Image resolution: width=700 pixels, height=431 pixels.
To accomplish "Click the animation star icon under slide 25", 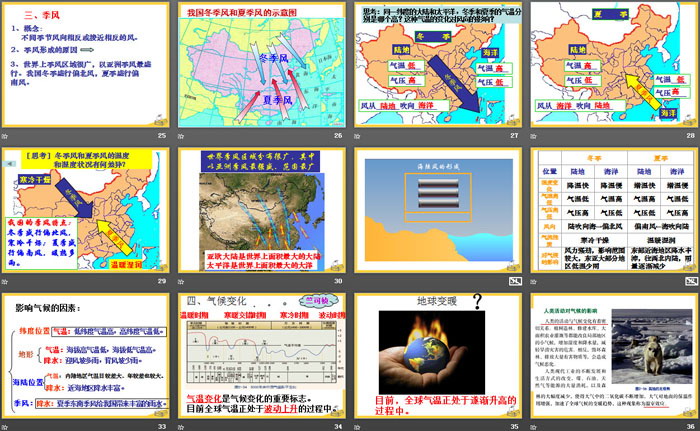I will [7, 135].
